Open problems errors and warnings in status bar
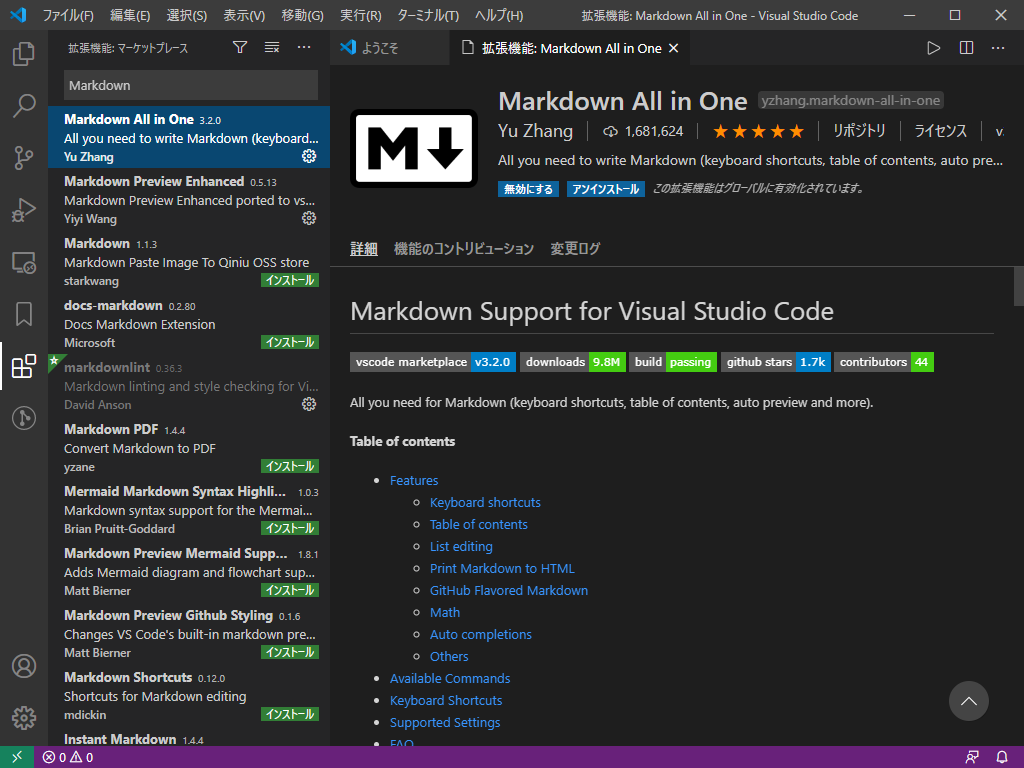Screen dimensions: 1024x768 68,758
